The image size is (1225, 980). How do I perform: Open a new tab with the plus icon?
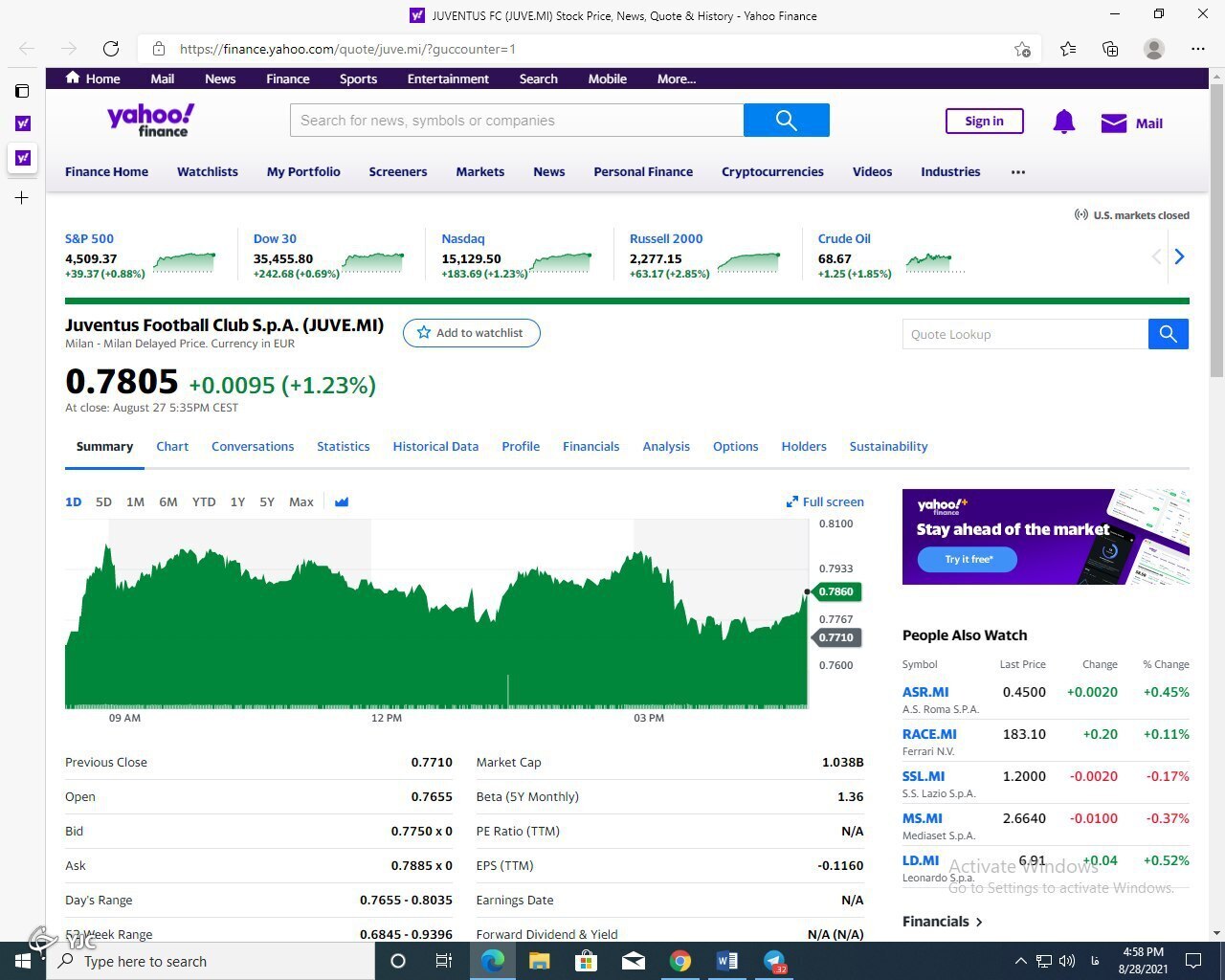[x=22, y=197]
